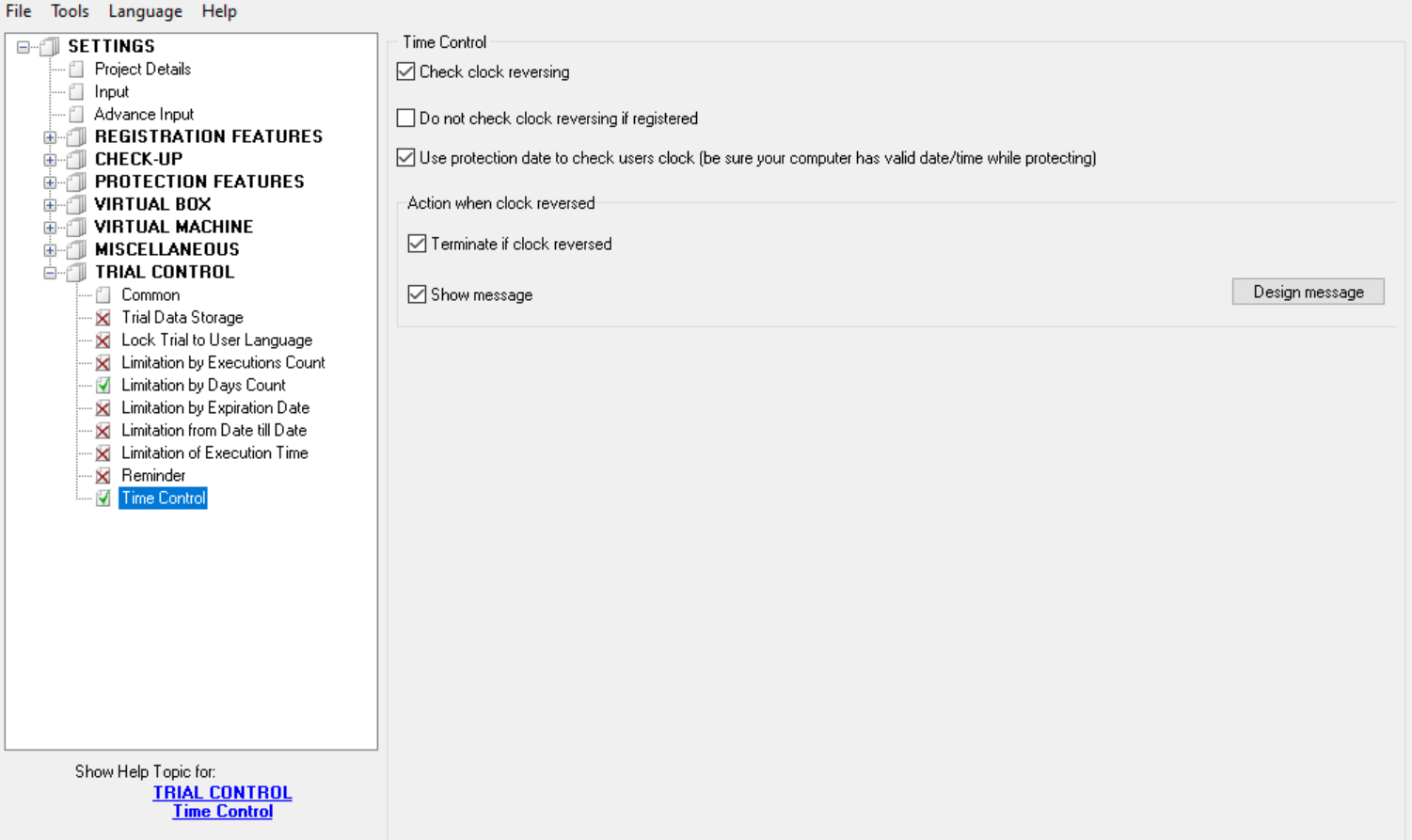Click red X icon beside Trial Data Storage
1412x840 pixels.
point(103,318)
